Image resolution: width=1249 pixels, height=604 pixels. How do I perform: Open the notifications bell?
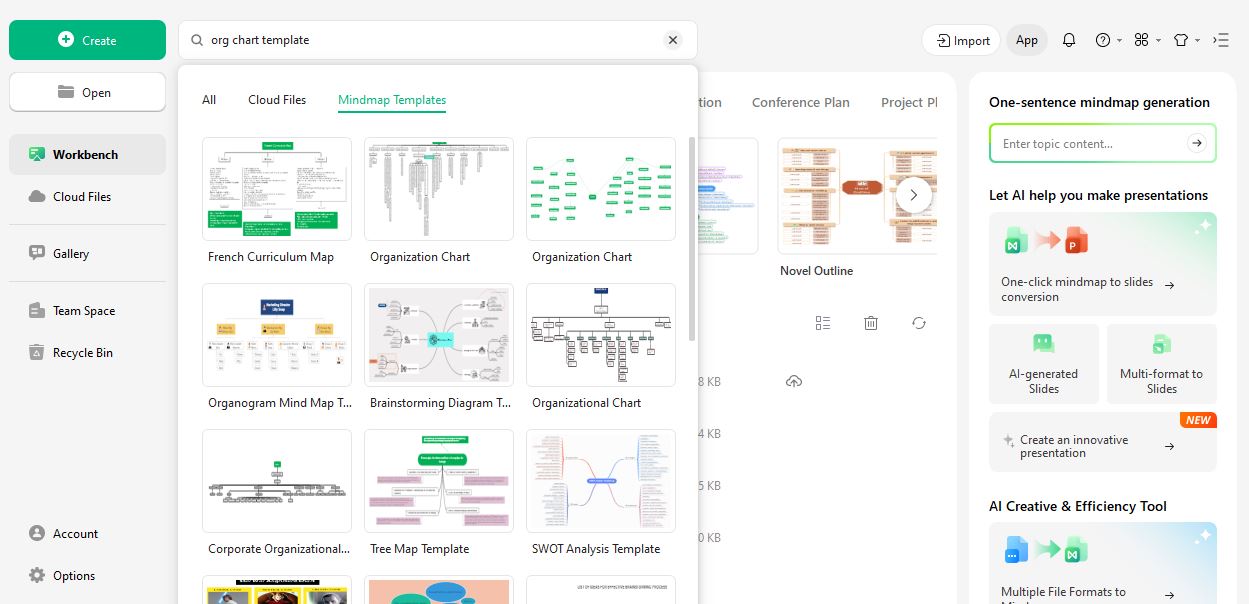tap(1069, 40)
